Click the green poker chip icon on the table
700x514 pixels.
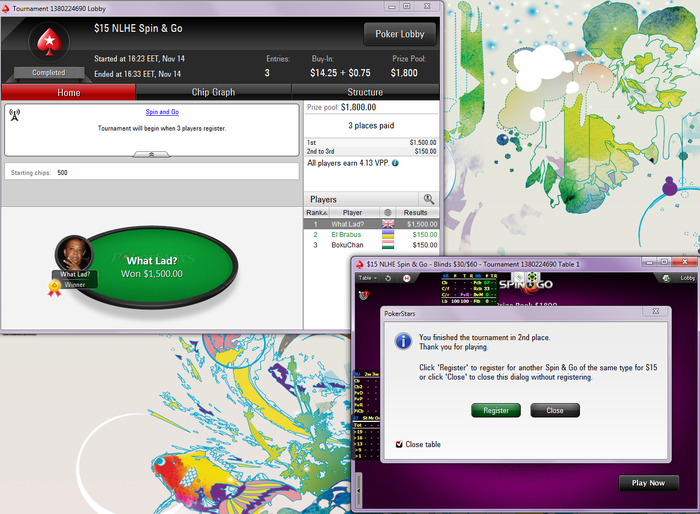(533, 277)
